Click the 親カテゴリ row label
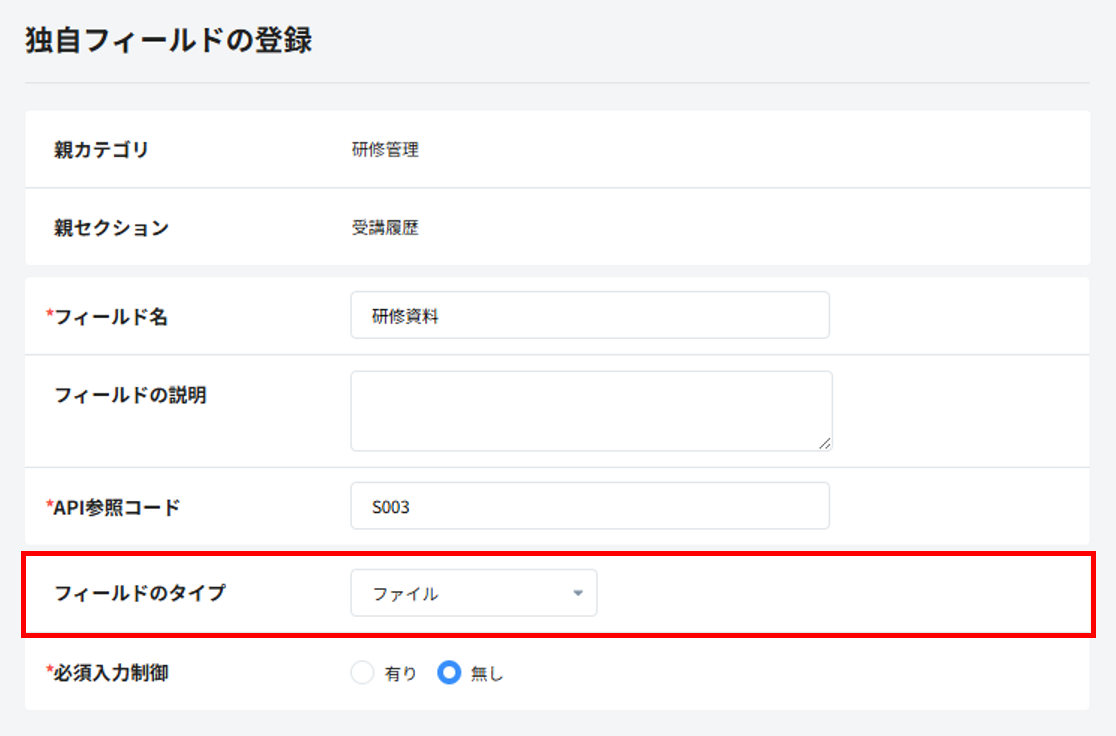Image resolution: width=1116 pixels, height=736 pixels. 101,150
